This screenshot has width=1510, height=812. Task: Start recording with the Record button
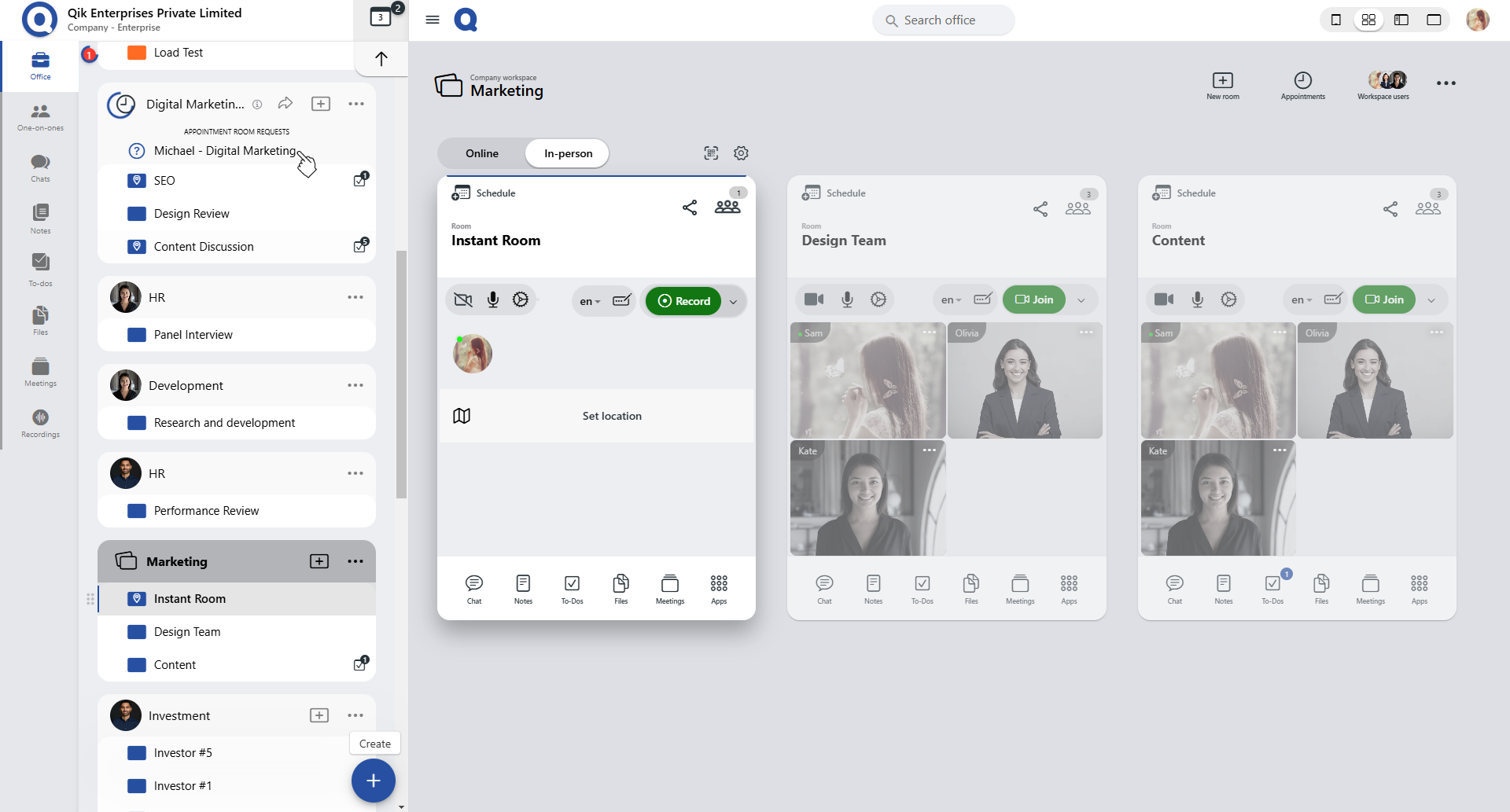(683, 301)
